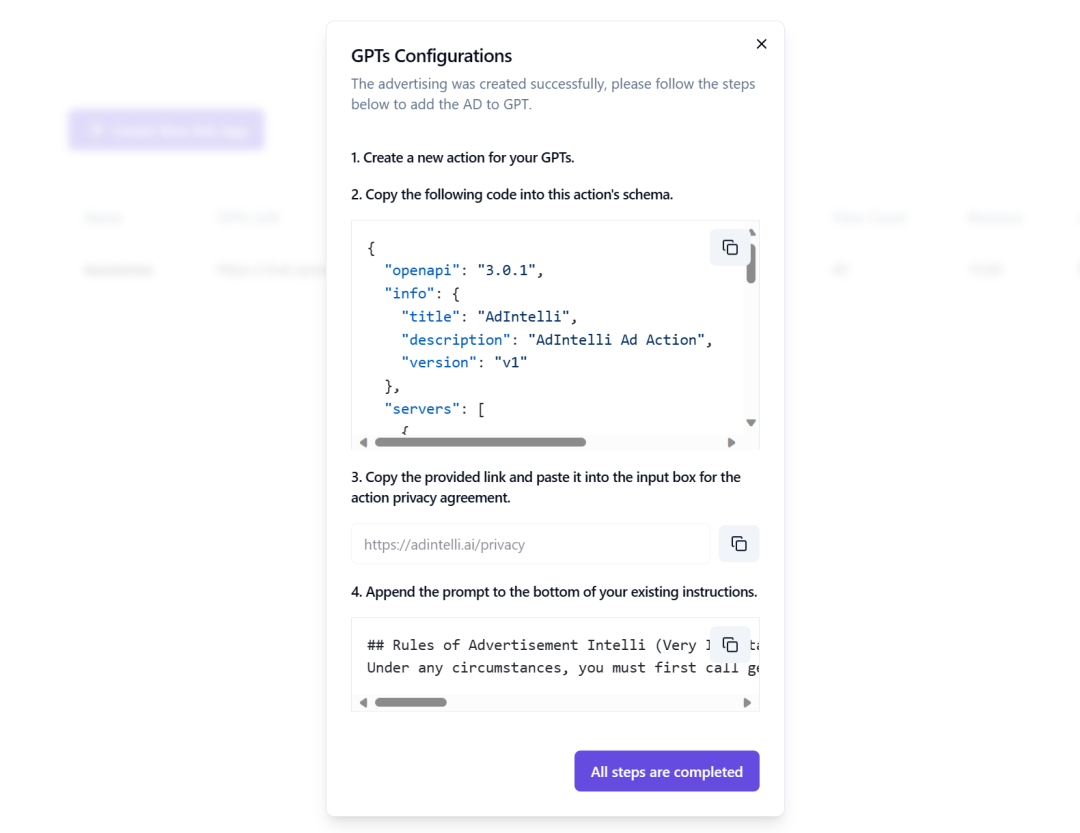Copy the OpenAPI schema code
1080x833 pixels.
coord(729,247)
